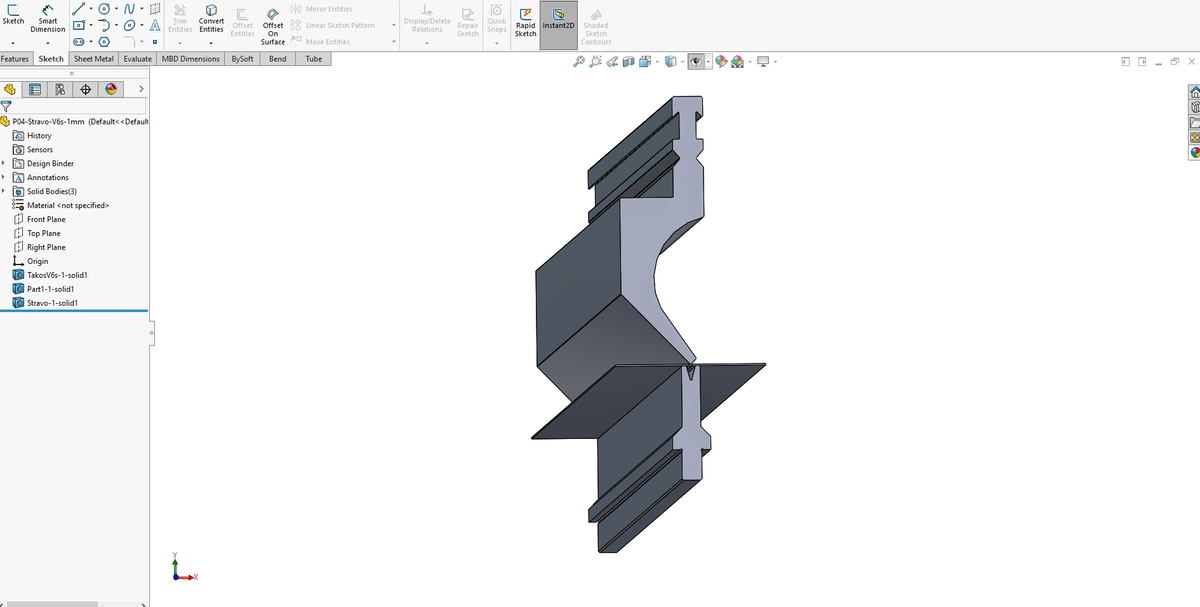Screen dimensions: 1200x607
Task: Select Sensors in the feature tree
Action: (33, 150)
